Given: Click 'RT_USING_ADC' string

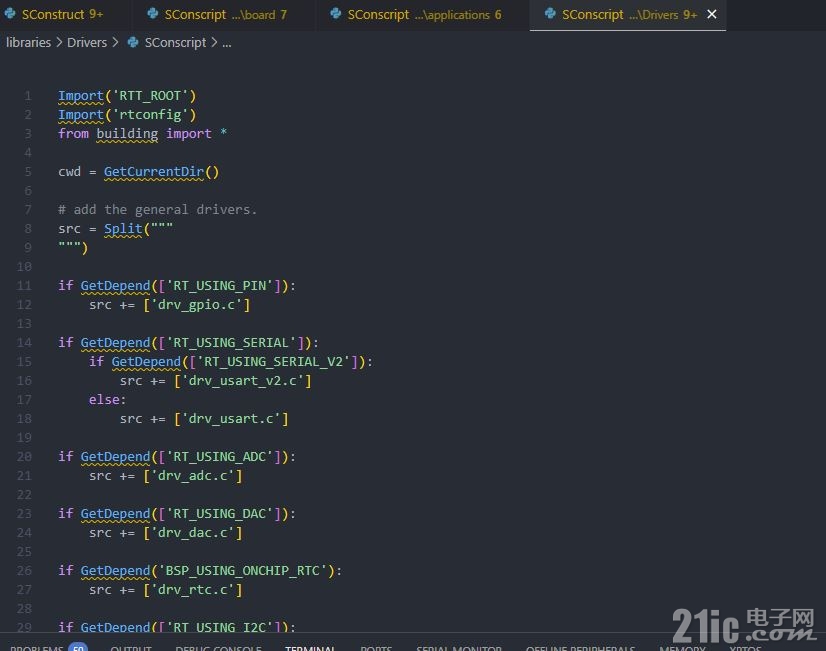Looking at the screenshot, I should [220, 457].
